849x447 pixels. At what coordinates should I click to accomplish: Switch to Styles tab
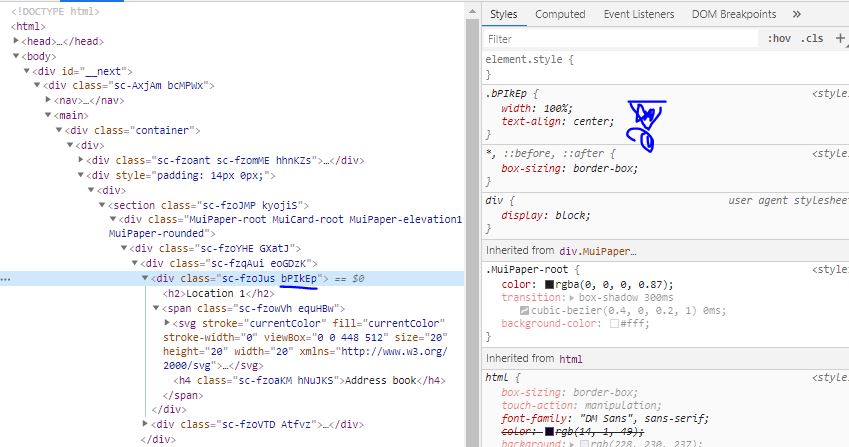[x=504, y=14]
